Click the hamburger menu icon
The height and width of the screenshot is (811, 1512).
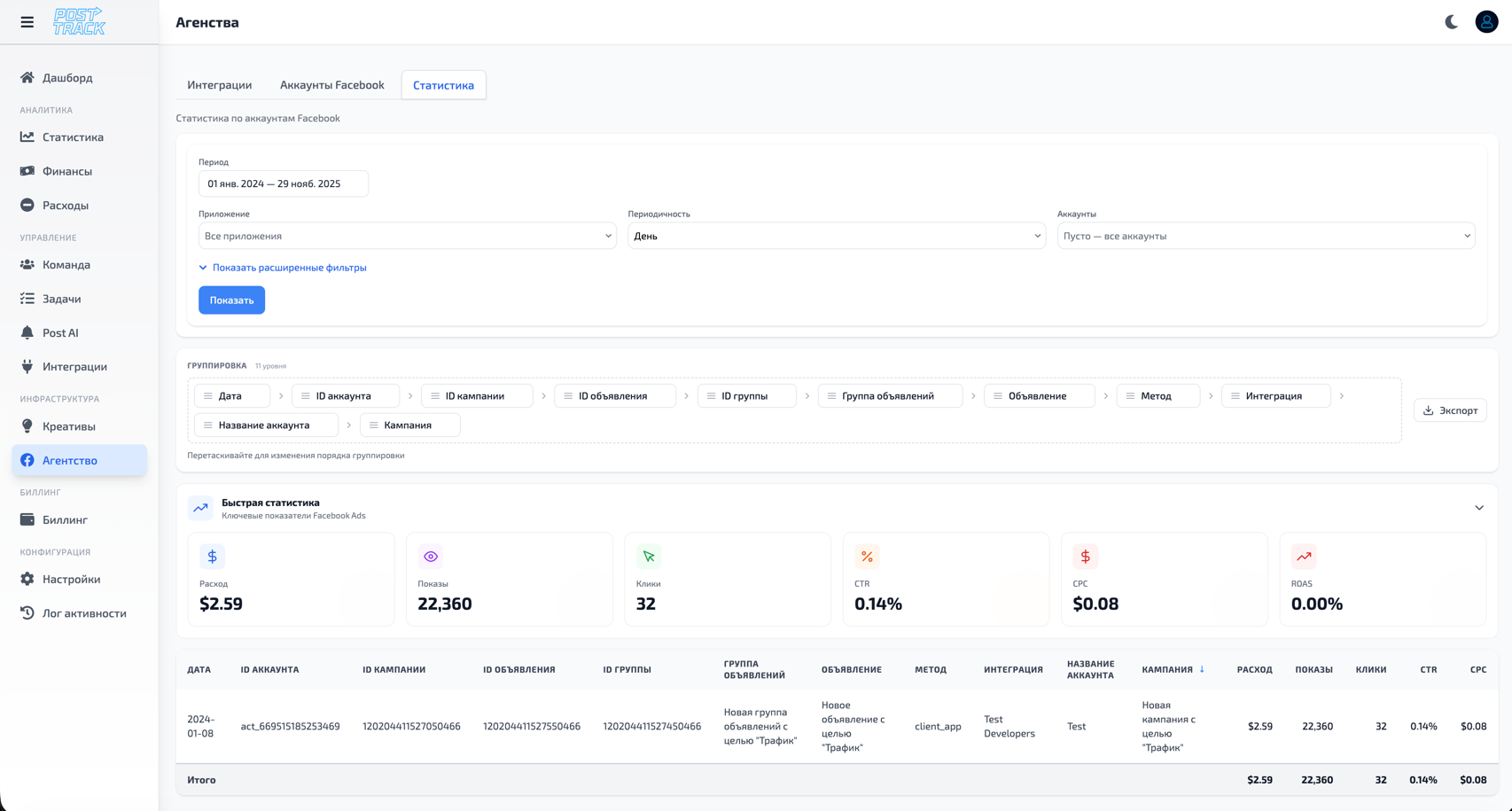pyautogui.click(x=27, y=22)
